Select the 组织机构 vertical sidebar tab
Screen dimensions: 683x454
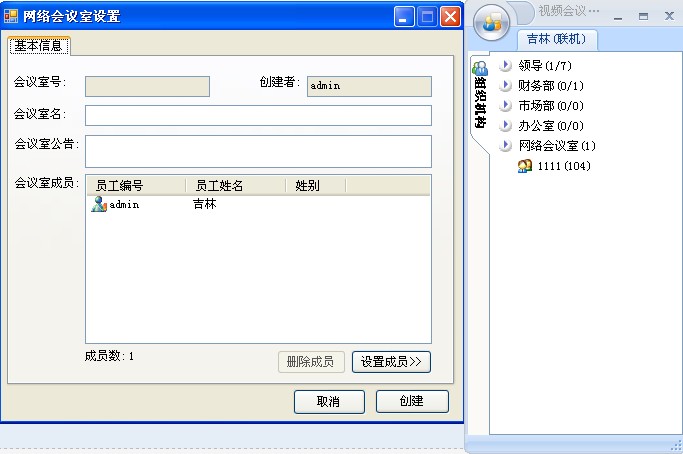tap(480, 103)
